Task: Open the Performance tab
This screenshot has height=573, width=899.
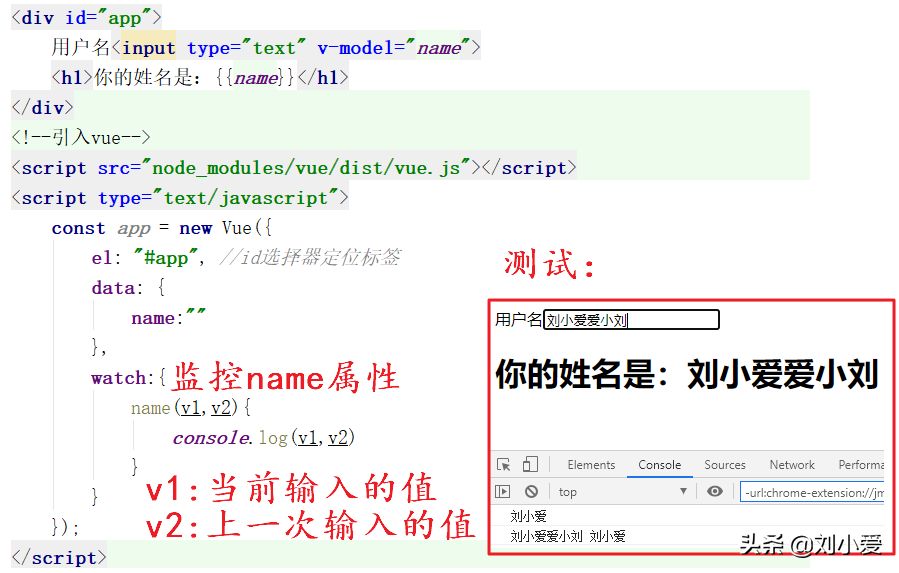Action: [861, 465]
